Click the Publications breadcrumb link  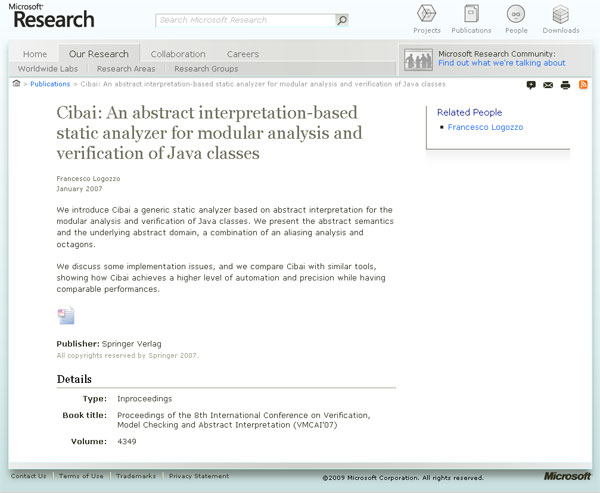click(x=50, y=84)
